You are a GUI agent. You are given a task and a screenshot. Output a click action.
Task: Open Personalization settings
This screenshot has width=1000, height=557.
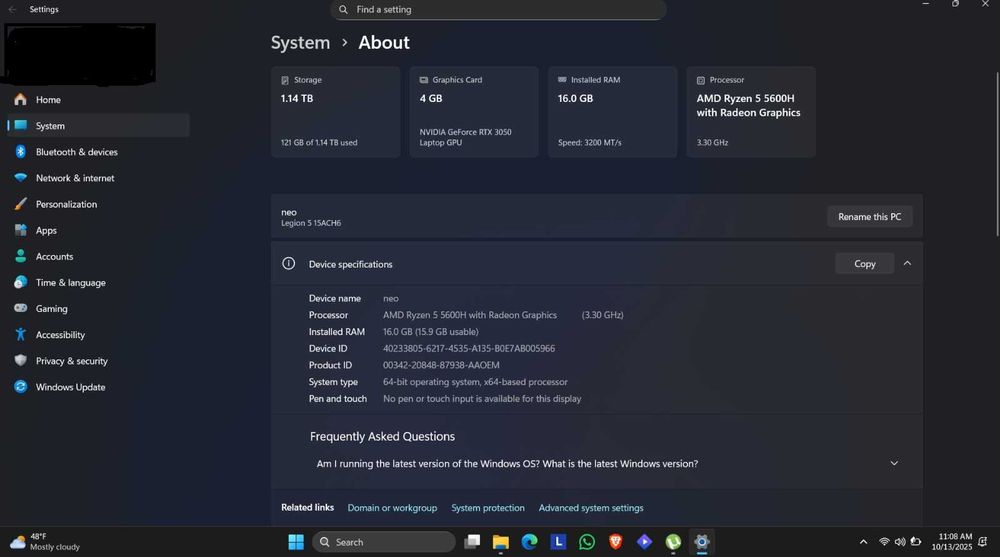[98, 204]
